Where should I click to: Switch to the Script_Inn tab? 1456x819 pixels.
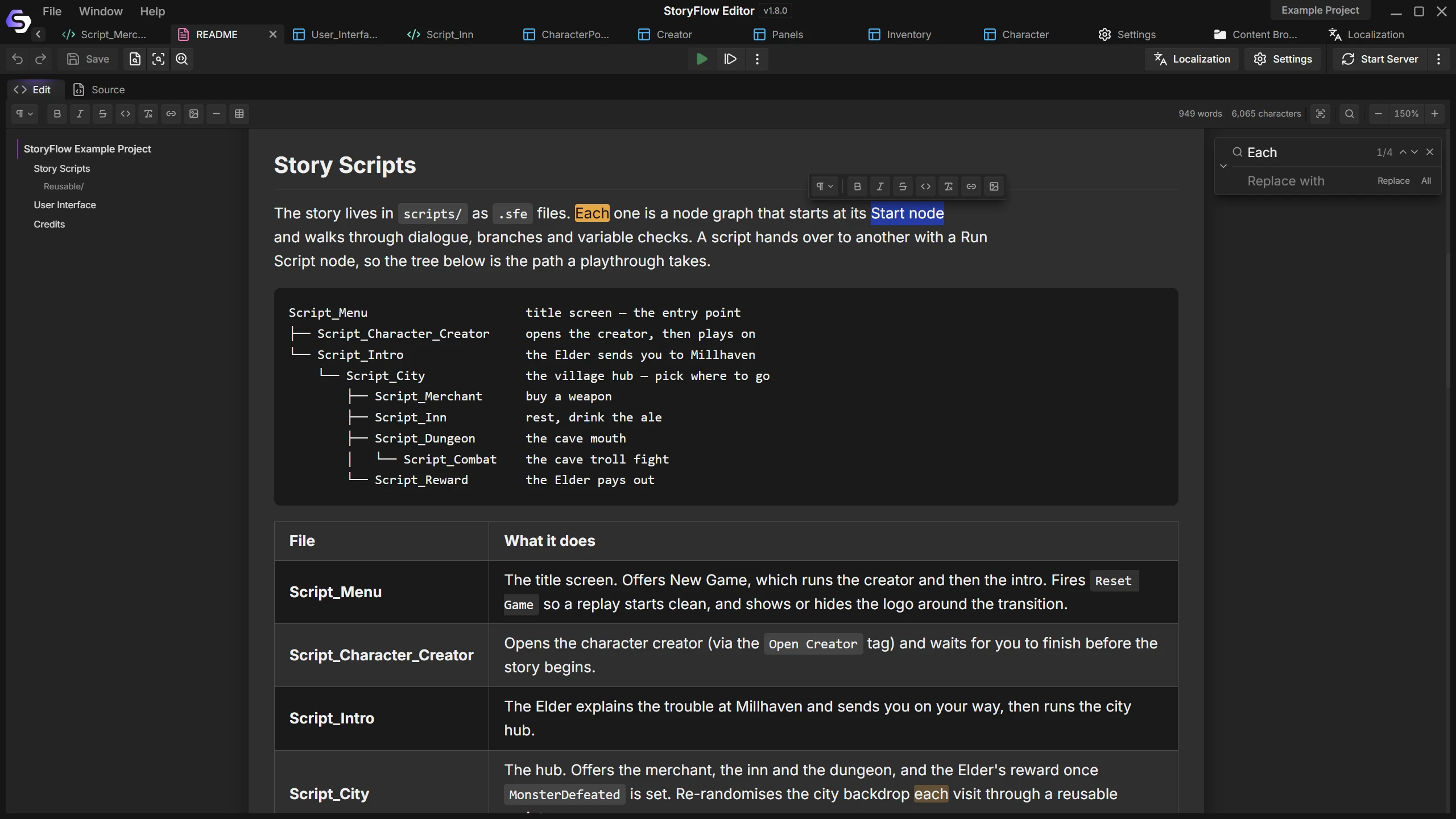pyautogui.click(x=441, y=35)
